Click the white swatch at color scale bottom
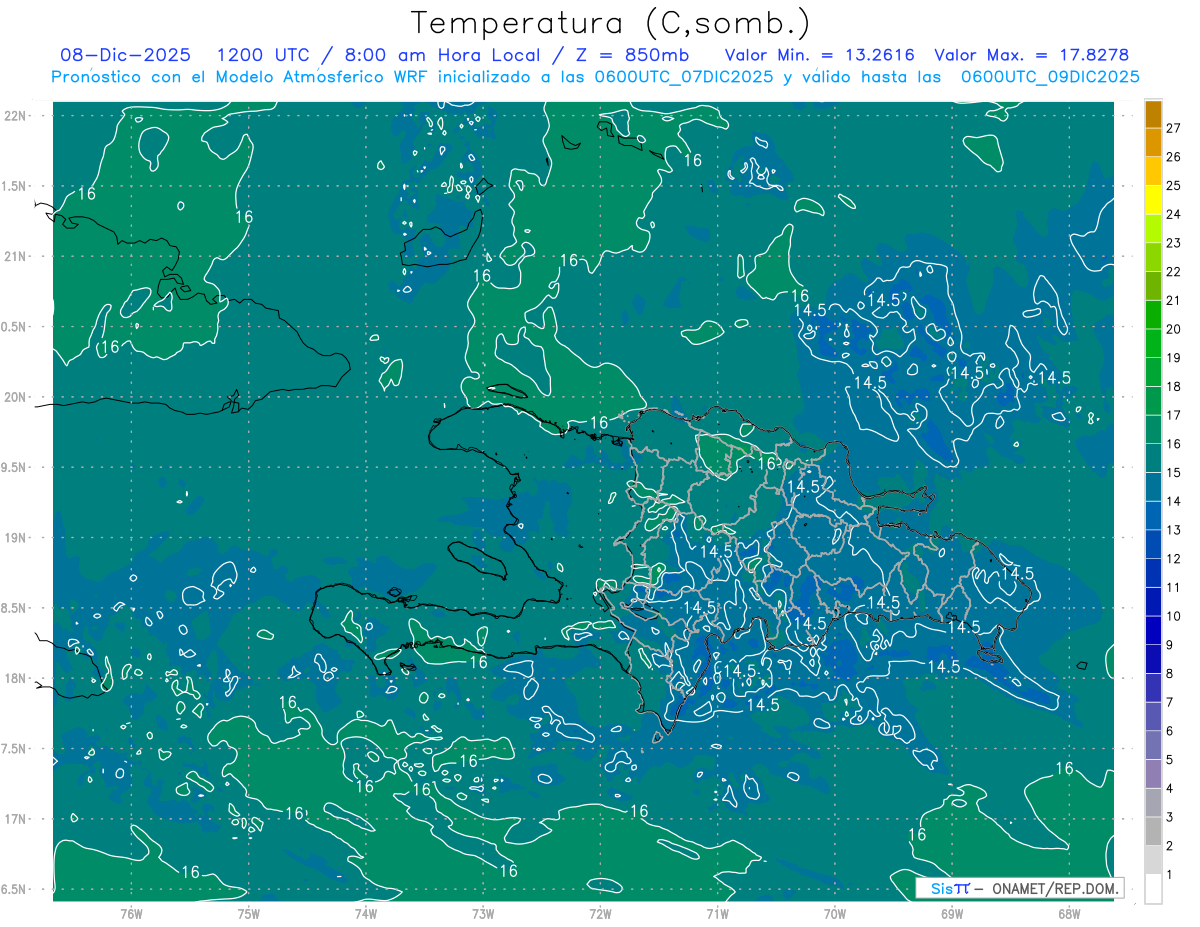This screenshot has width=1200, height=927. 1153,889
